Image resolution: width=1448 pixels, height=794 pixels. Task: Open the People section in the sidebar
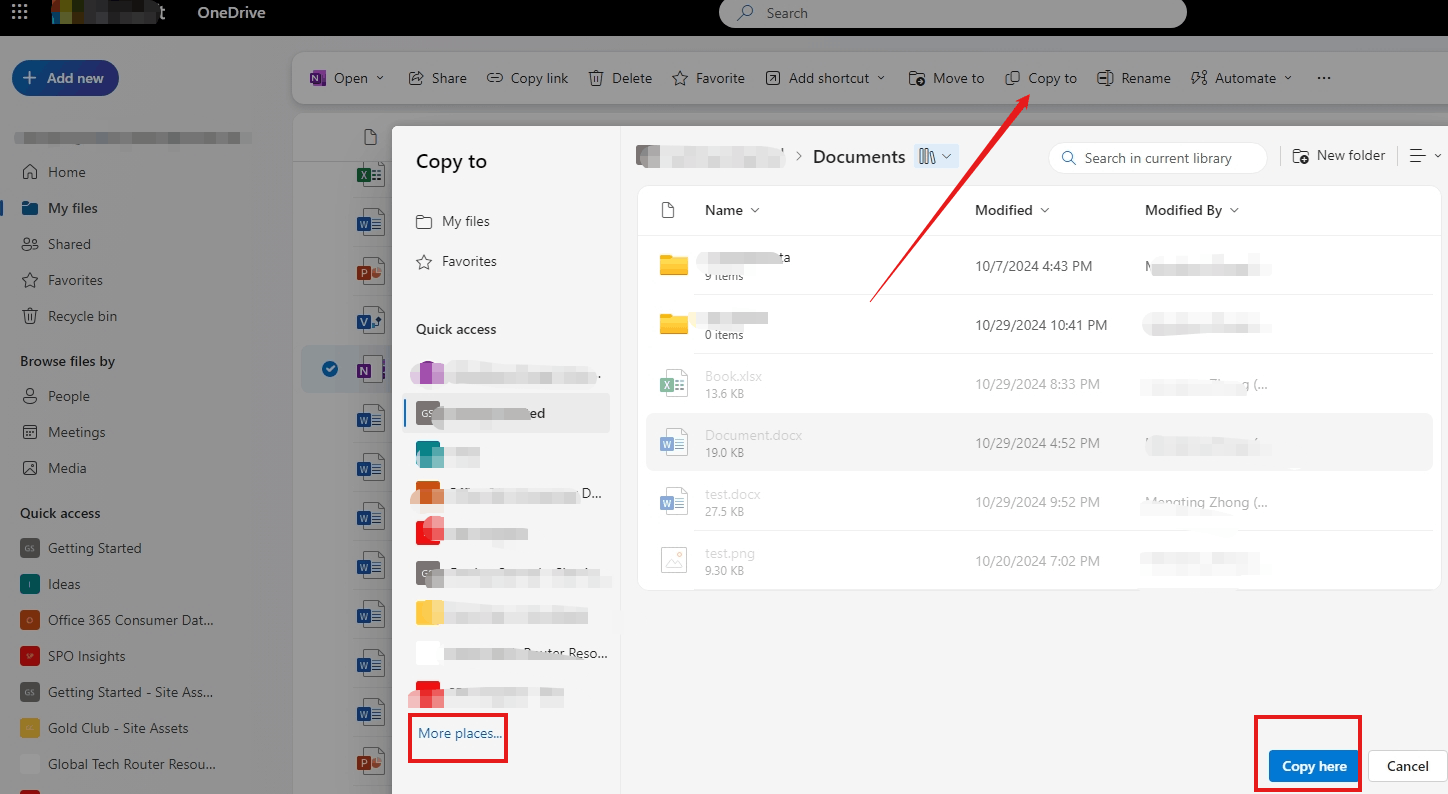click(68, 396)
